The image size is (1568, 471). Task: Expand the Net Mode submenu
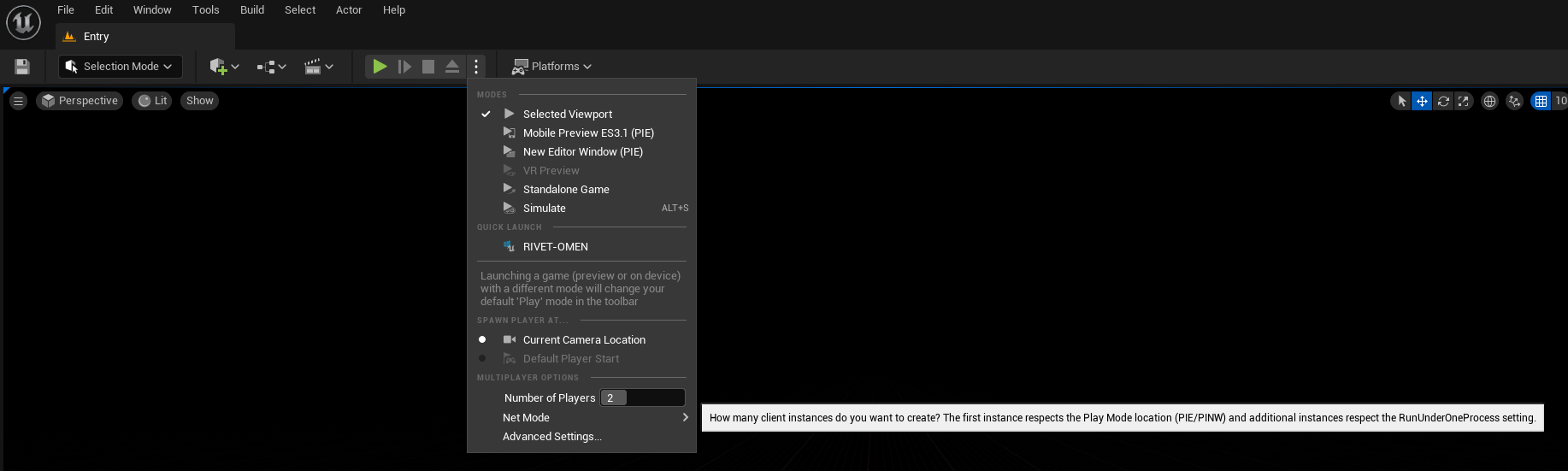click(x=594, y=418)
